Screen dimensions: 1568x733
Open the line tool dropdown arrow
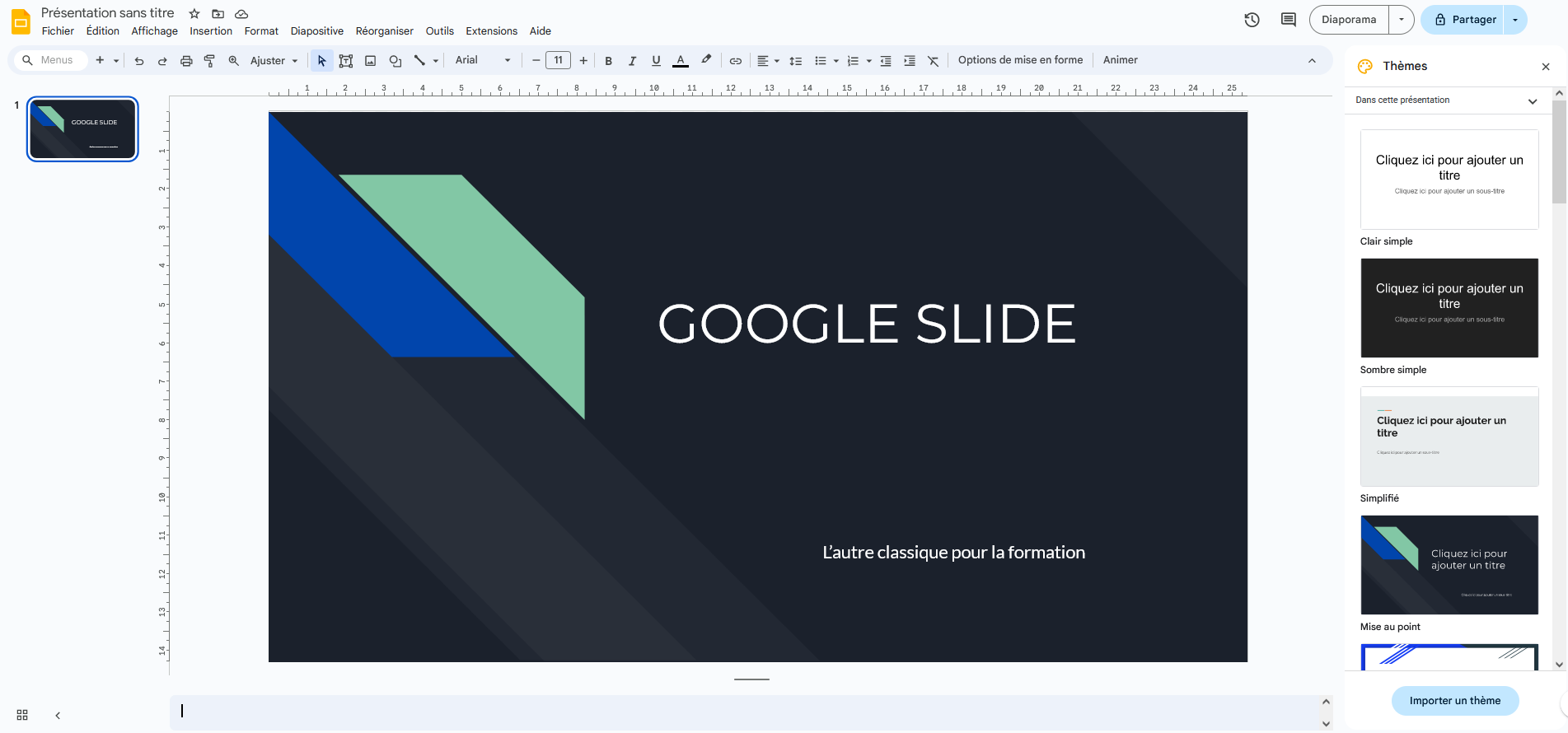[436, 61]
